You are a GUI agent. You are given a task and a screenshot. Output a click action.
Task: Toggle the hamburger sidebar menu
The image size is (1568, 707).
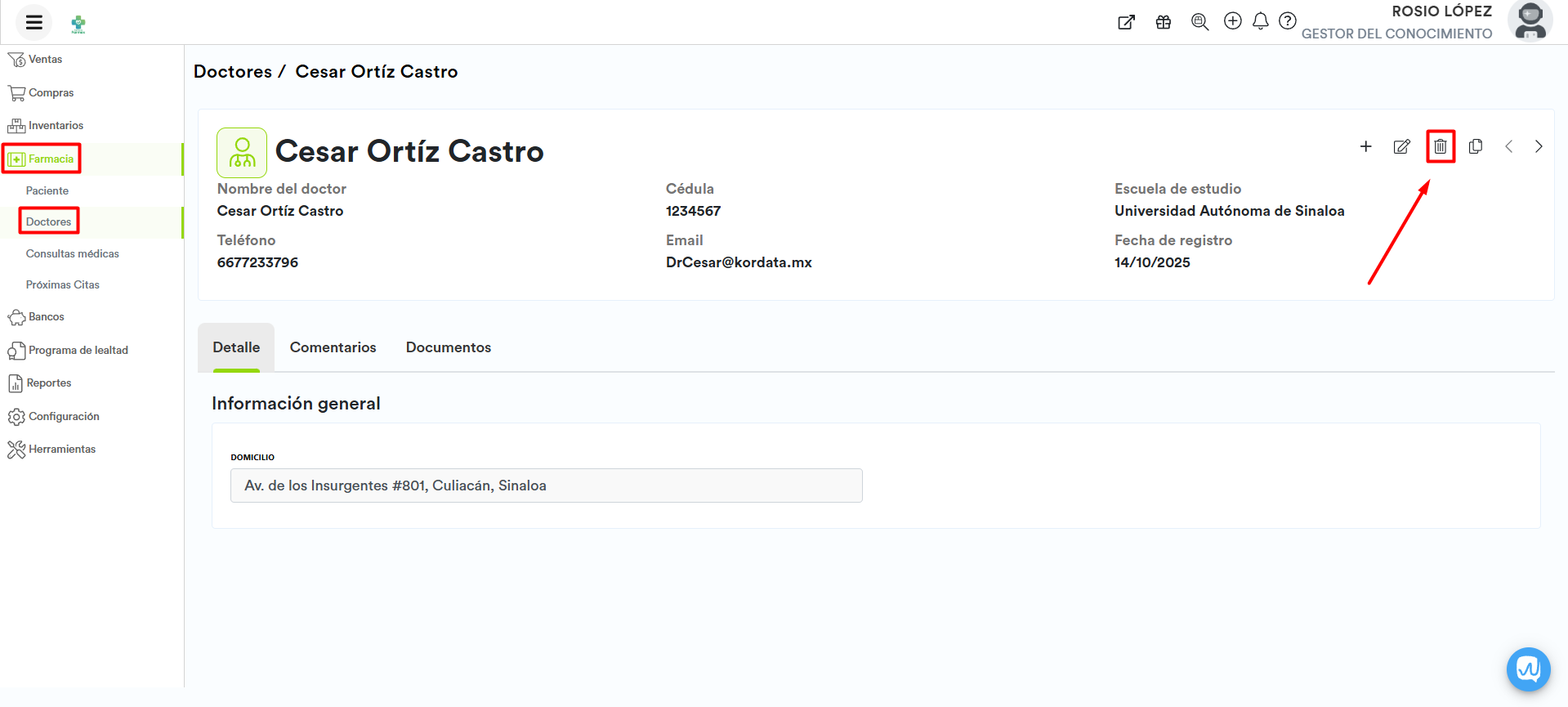pyautogui.click(x=34, y=22)
